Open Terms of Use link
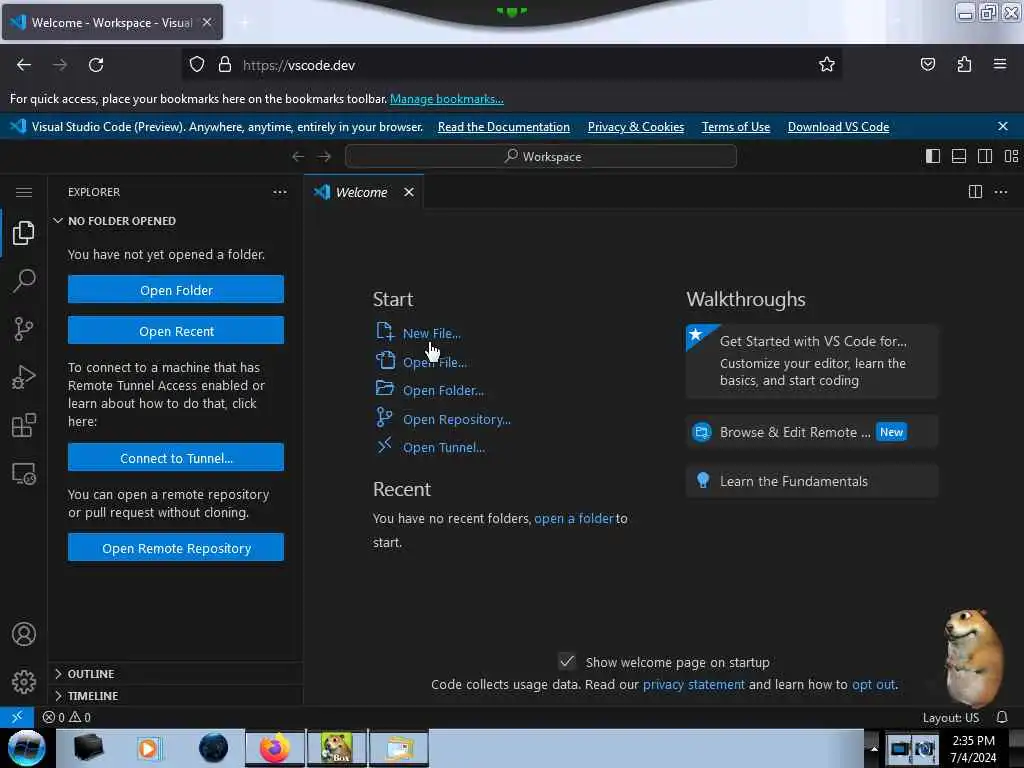 pyautogui.click(x=735, y=127)
